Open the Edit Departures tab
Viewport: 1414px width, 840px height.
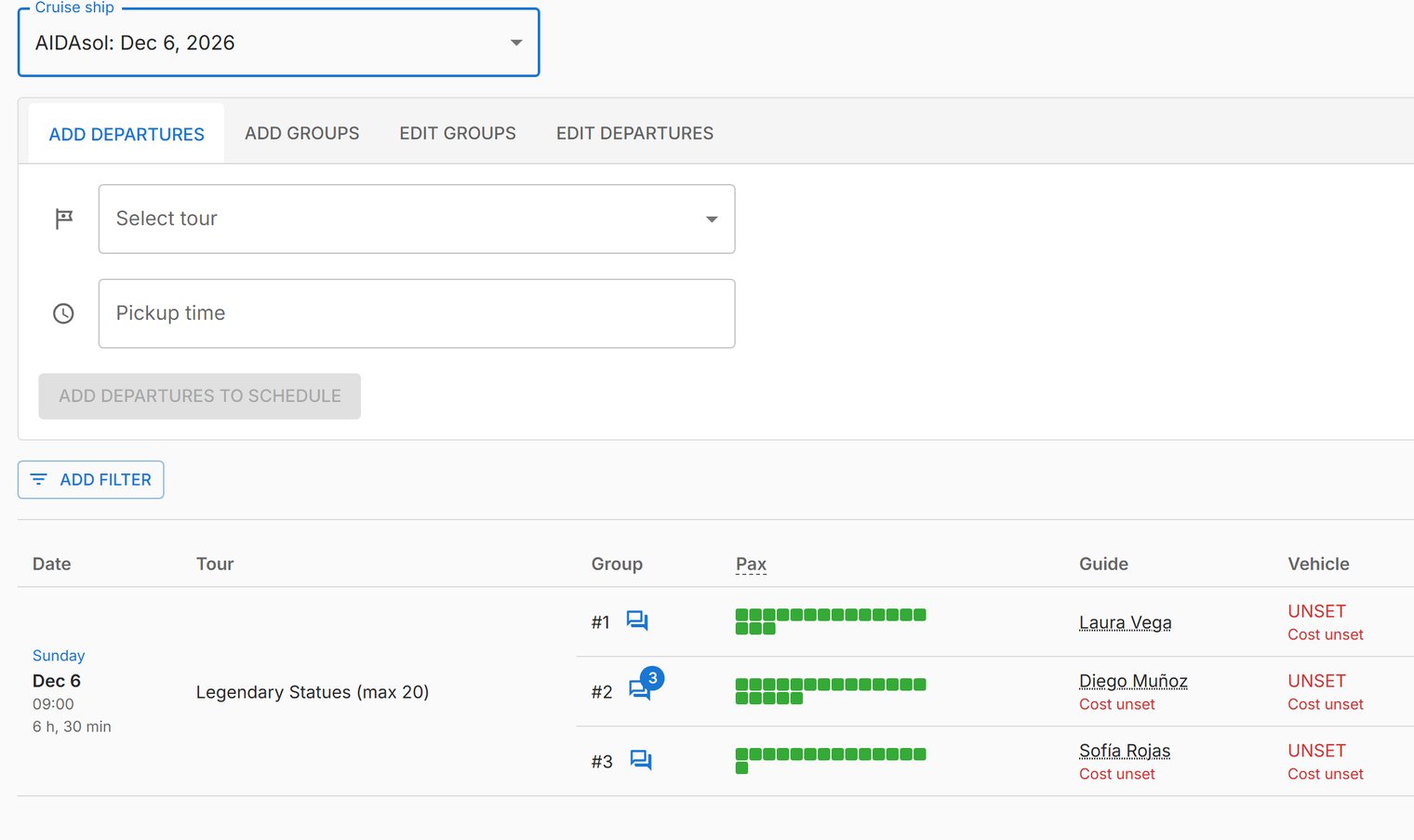634,133
